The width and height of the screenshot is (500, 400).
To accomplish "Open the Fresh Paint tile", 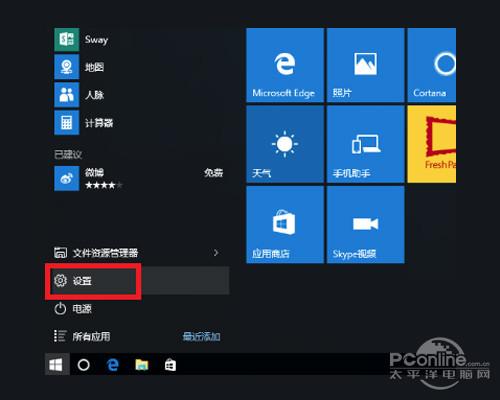I will (x=432, y=144).
